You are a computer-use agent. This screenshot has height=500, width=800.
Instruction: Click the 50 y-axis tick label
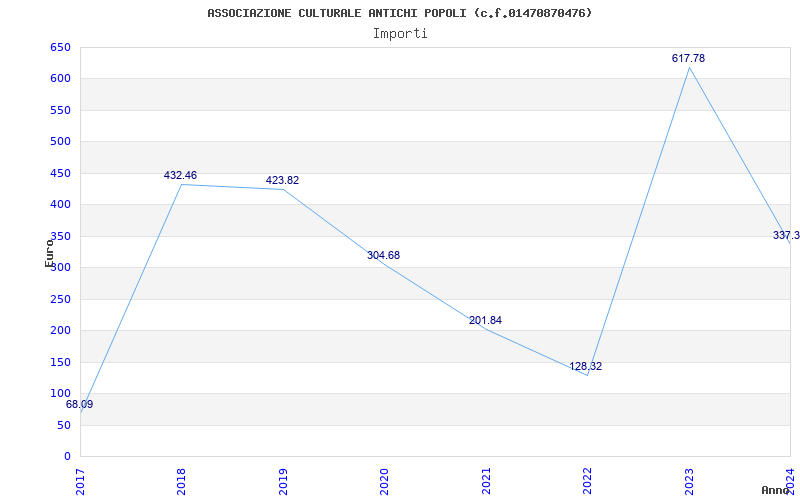pyautogui.click(x=64, y=425)
